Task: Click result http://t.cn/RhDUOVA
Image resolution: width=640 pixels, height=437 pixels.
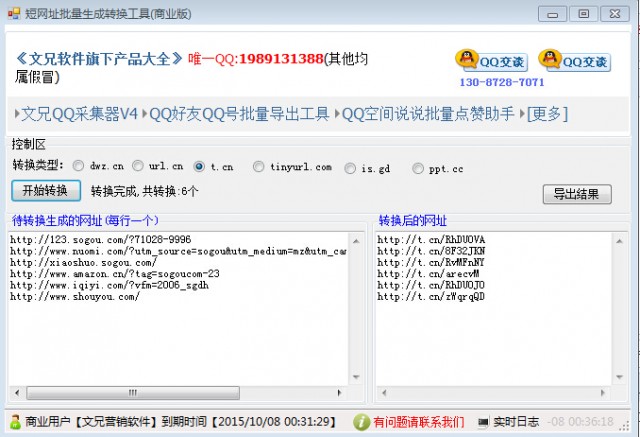Action: pos(431,240)
